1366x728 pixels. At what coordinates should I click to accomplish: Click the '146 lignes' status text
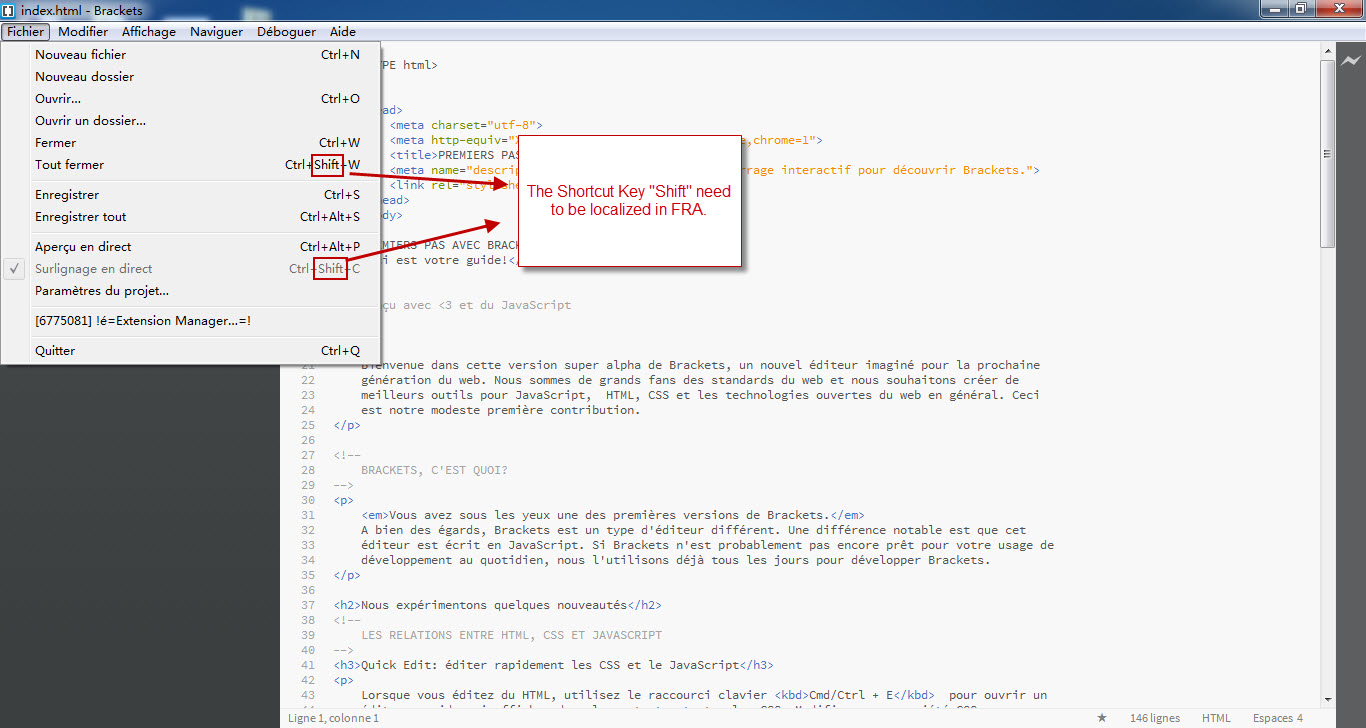click(x=1155, y=718)
